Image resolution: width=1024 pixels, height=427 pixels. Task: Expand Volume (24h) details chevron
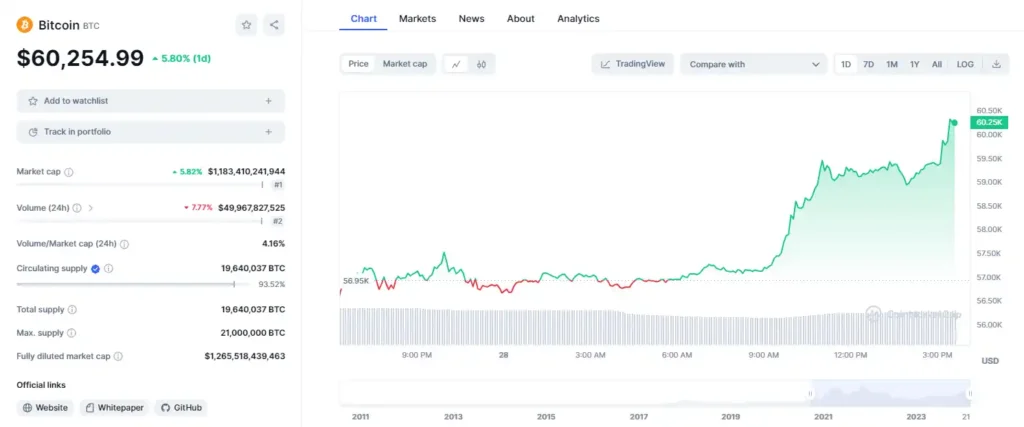(90, 208)
